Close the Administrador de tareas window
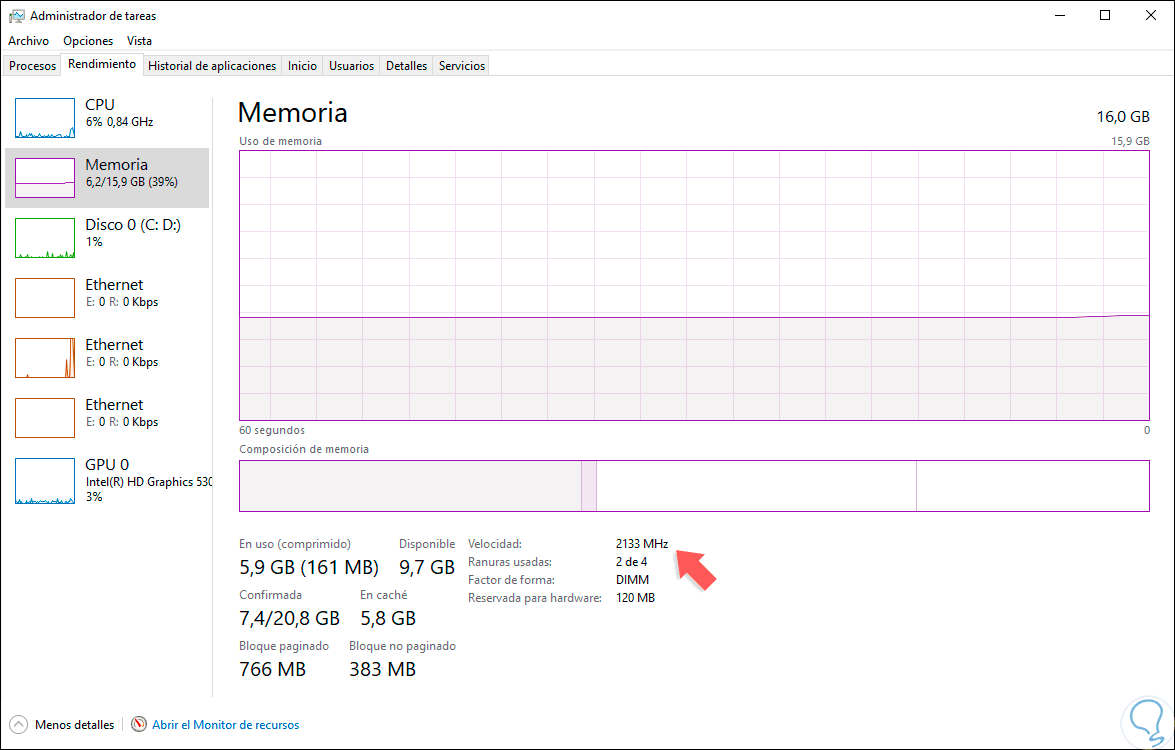1175x750 pixels. coord(1151,15)
